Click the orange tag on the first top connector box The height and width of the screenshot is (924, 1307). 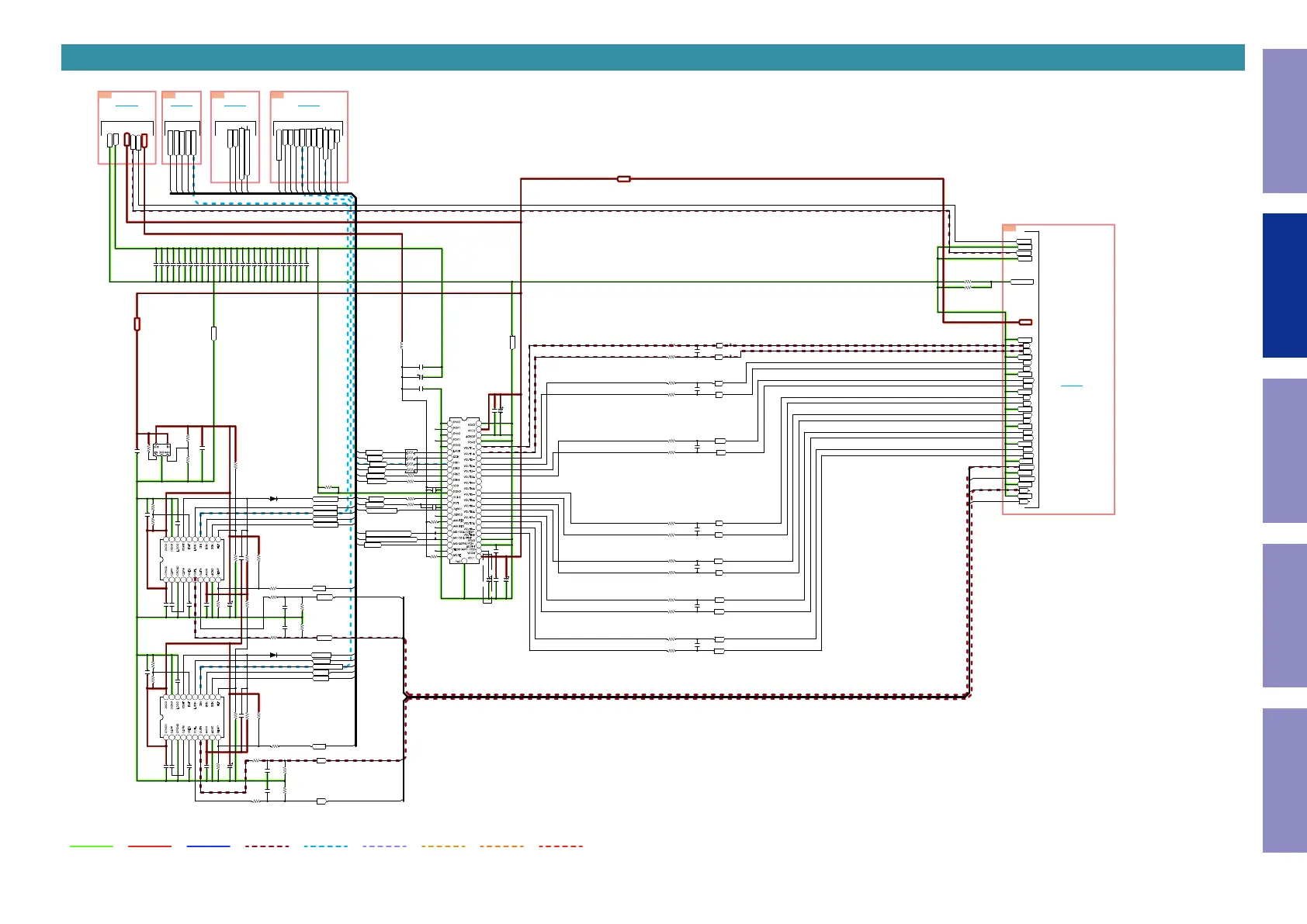[106, 95]
